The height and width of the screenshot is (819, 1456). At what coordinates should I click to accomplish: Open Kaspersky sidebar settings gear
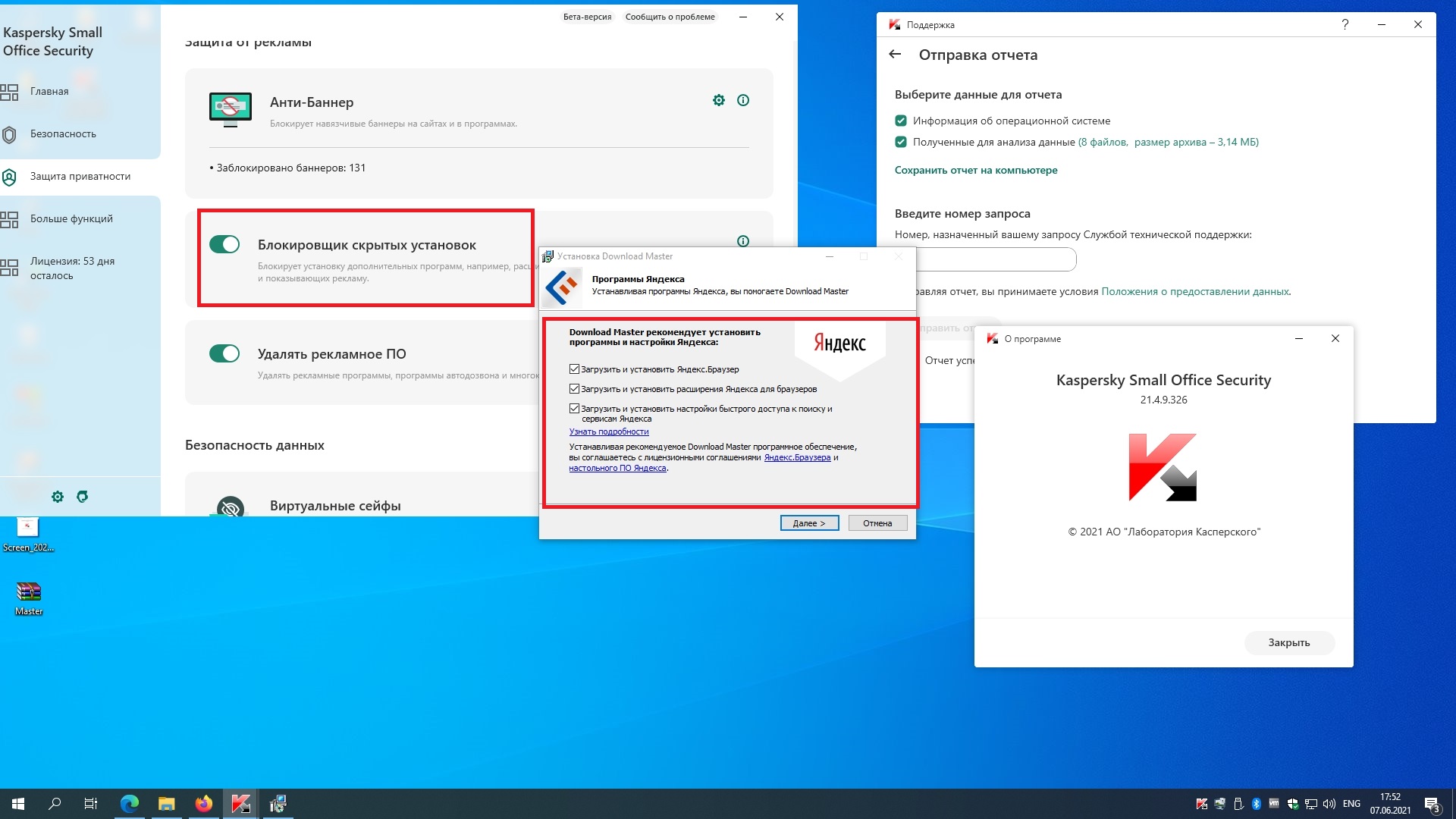coord(58,497)
